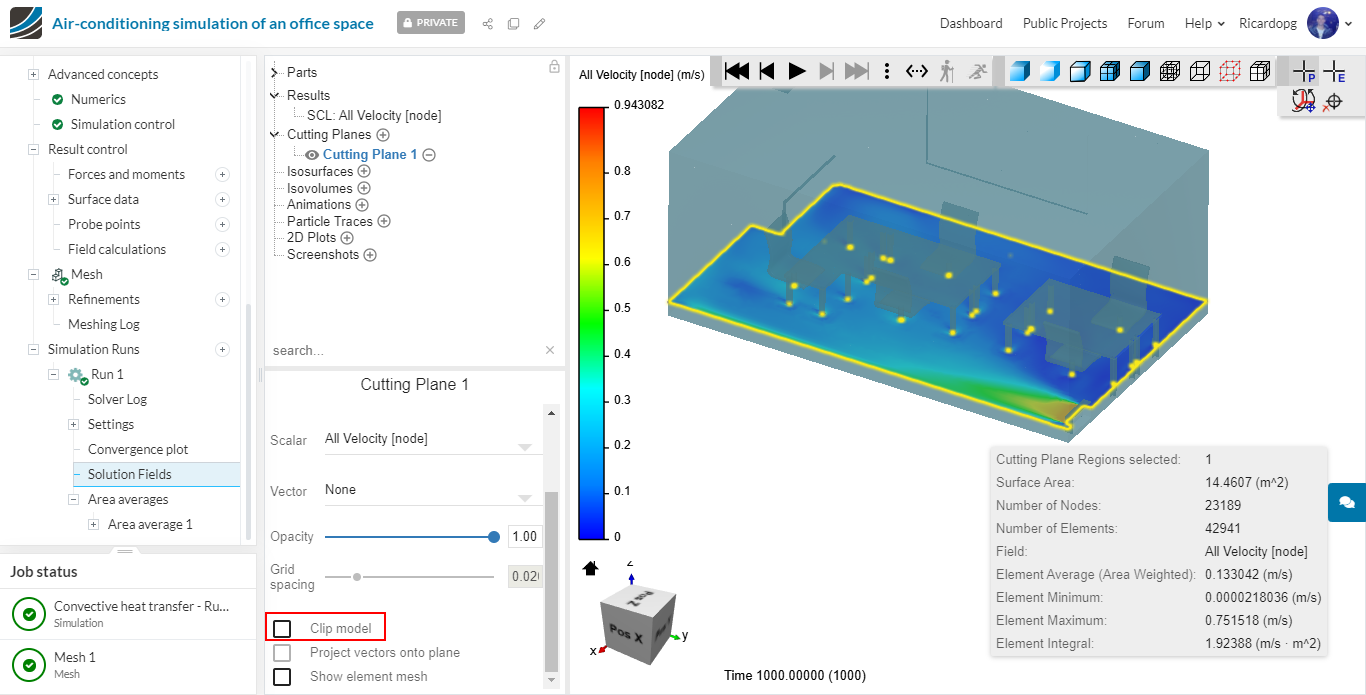Click the target crosshair reset icon

1332,101
